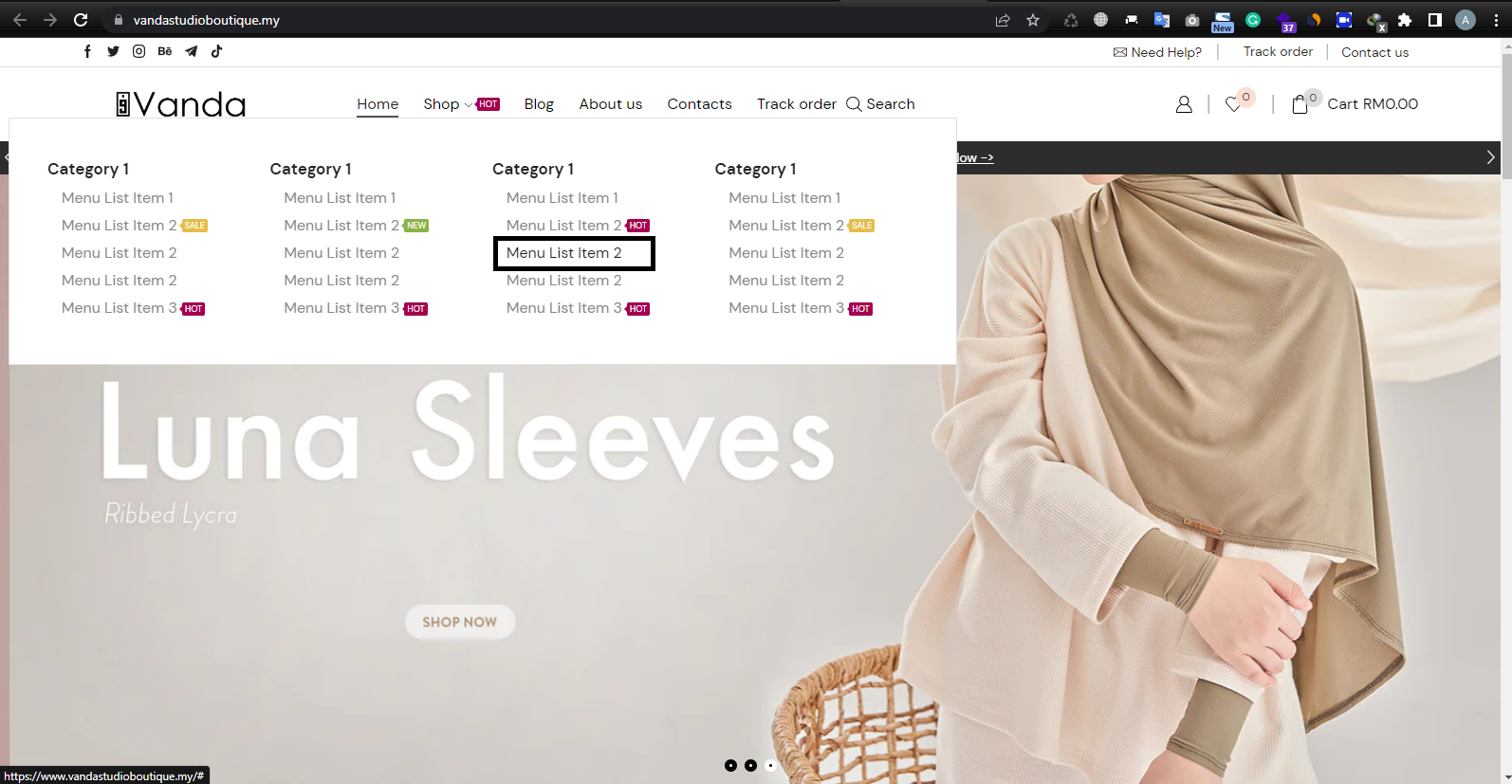Viewport: 1512px width, 784px height.
Task: Open the recycle arrows extension
Action: coord(1071,20)
